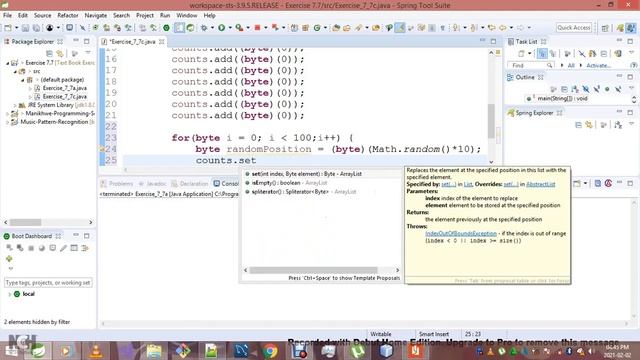
Task: Click Last Edit Location arrow icon
Action: tap(491, 28)
